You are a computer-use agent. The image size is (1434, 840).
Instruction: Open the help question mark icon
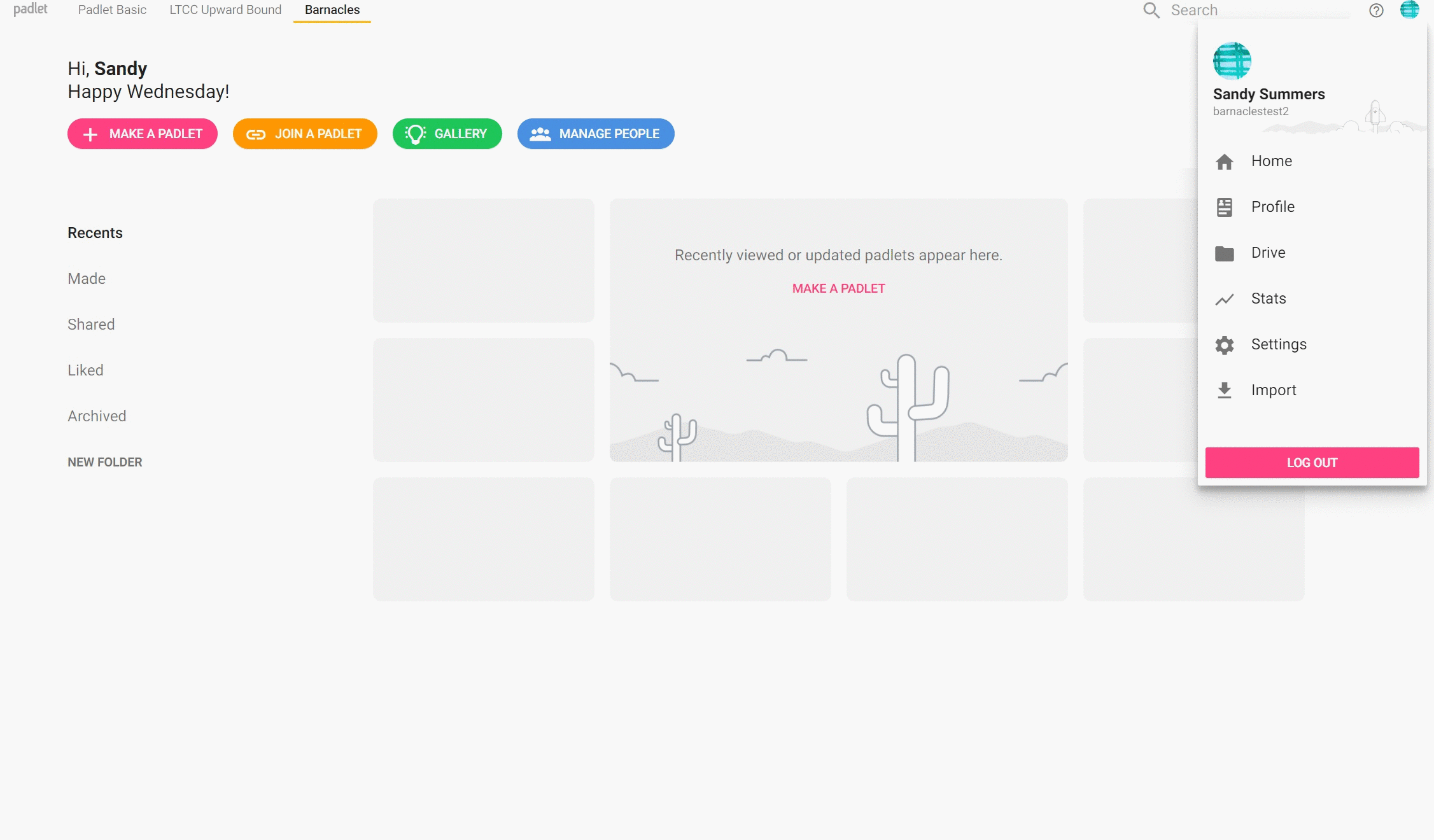click(1376, 10)
